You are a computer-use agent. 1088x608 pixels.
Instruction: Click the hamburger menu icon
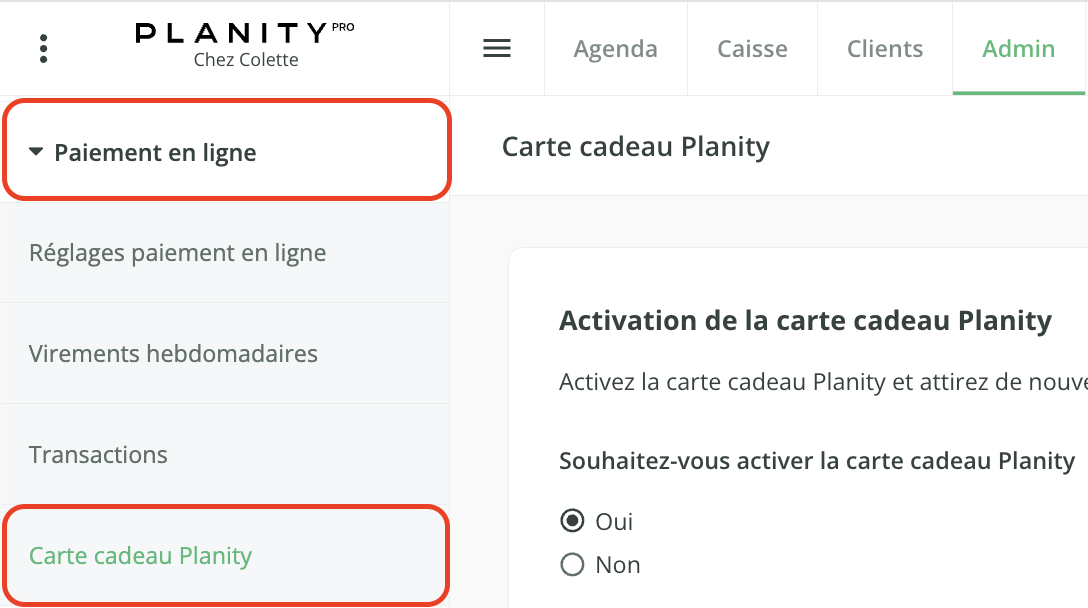tap(497, 48)
